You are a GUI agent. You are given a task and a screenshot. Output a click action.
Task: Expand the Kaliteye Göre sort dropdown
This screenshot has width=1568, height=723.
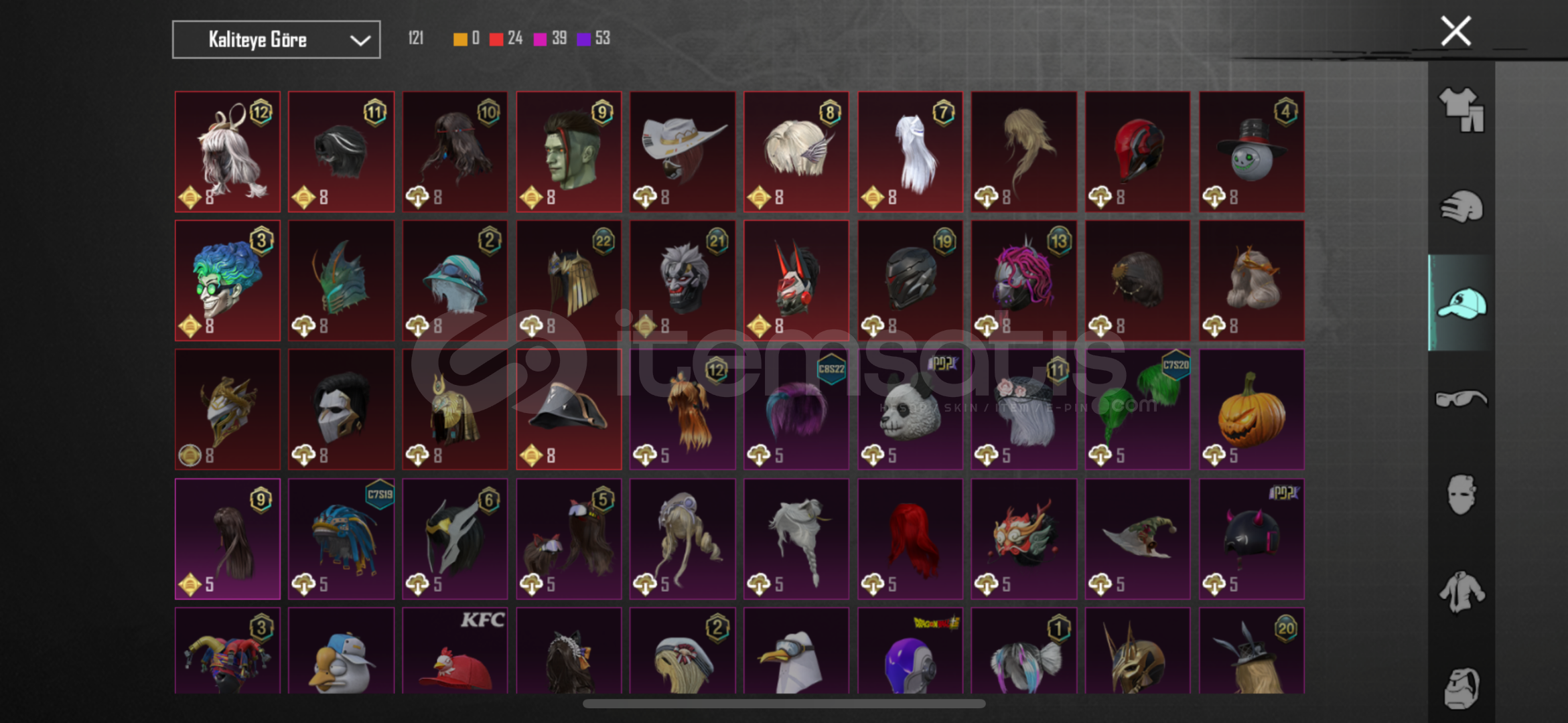[x=277, y=39]
